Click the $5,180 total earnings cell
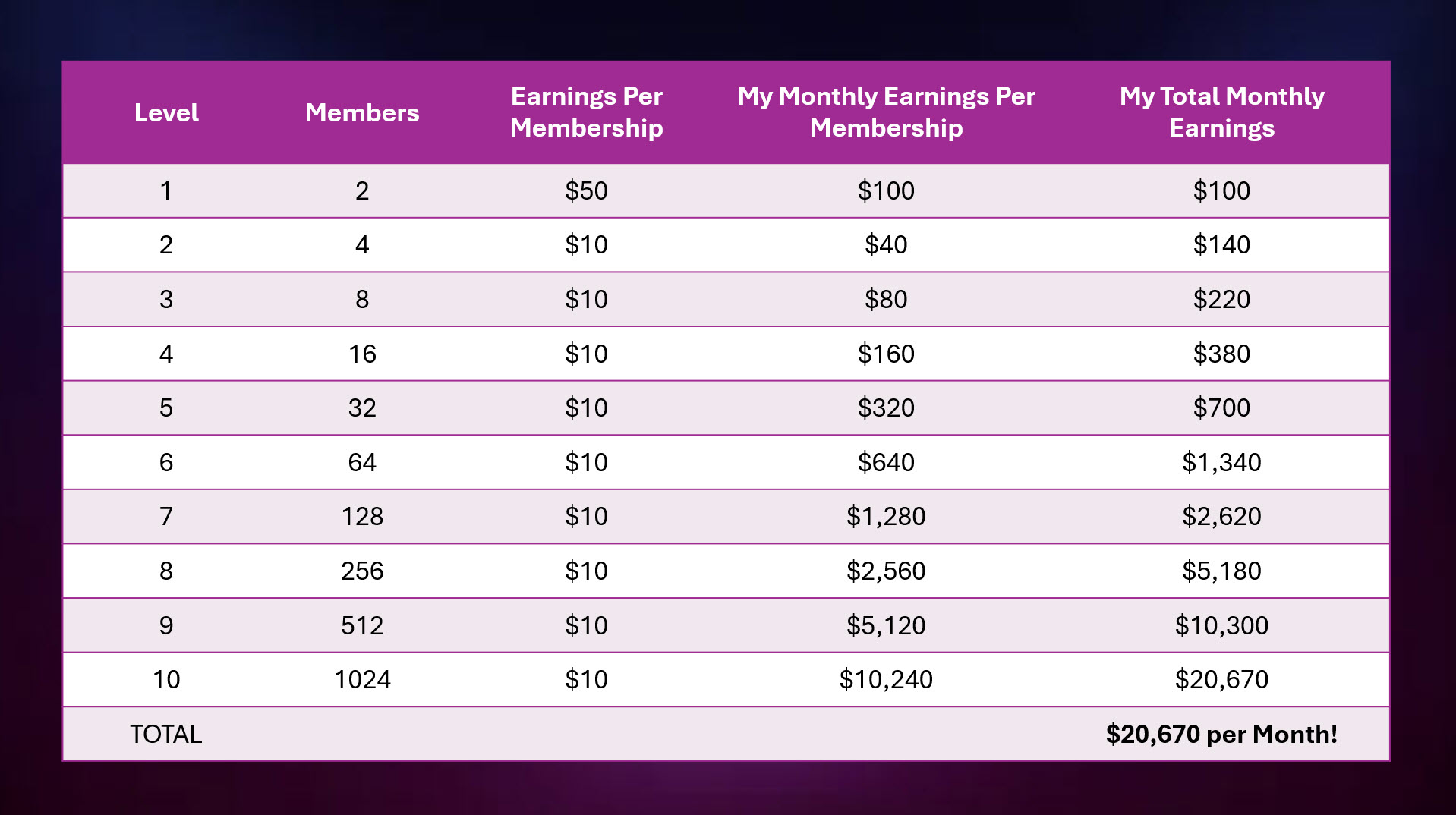This screenshot has height=815, width=1456. tap(1221, 571)
